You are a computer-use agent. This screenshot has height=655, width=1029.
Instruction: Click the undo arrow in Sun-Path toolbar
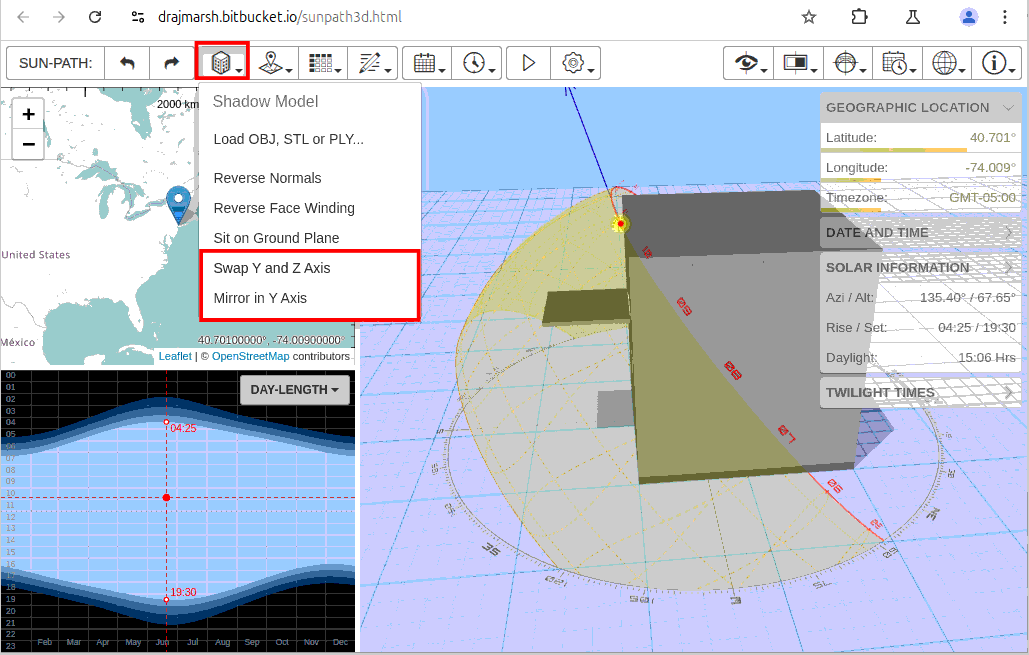coord(127,63)
